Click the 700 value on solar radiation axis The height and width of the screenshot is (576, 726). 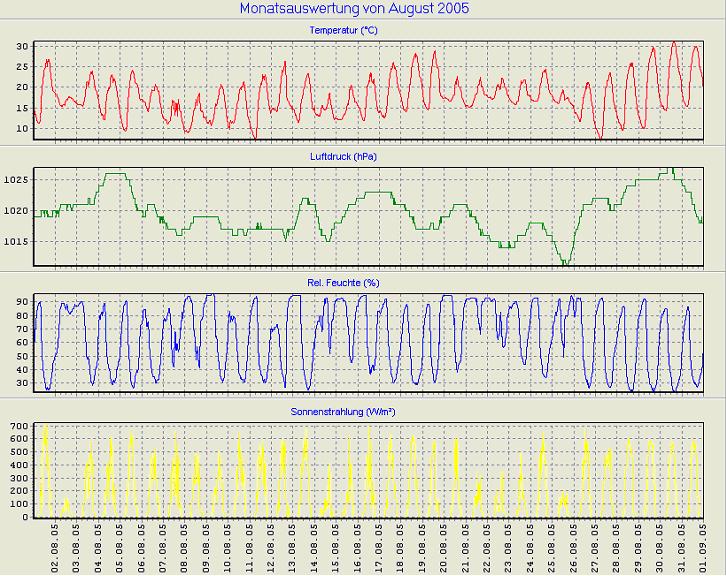click(20, 427)
